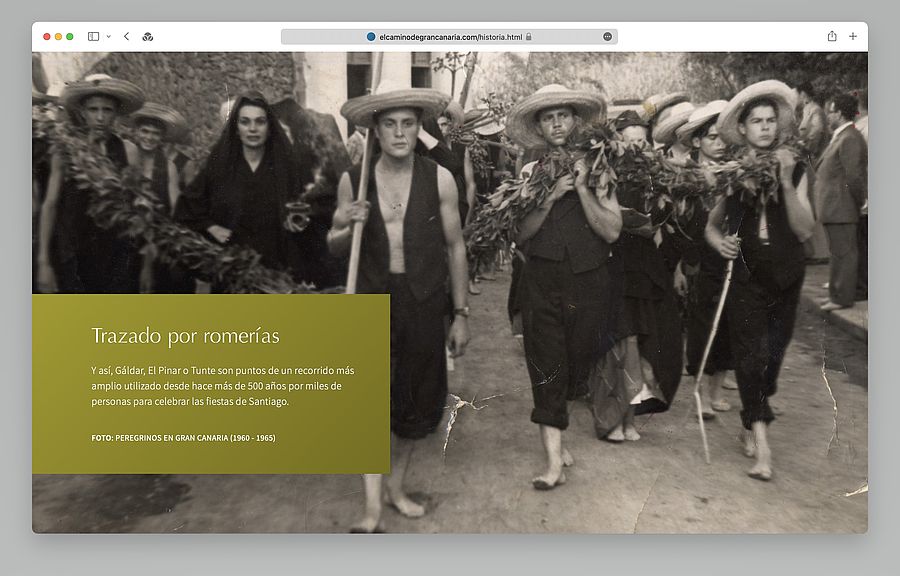Add a new tab with plus icon
The image size is (900, 576).
853,36
